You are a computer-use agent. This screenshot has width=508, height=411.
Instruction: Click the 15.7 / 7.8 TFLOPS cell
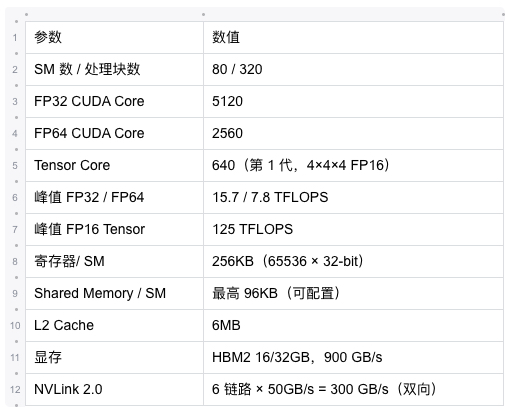point(353,197)
